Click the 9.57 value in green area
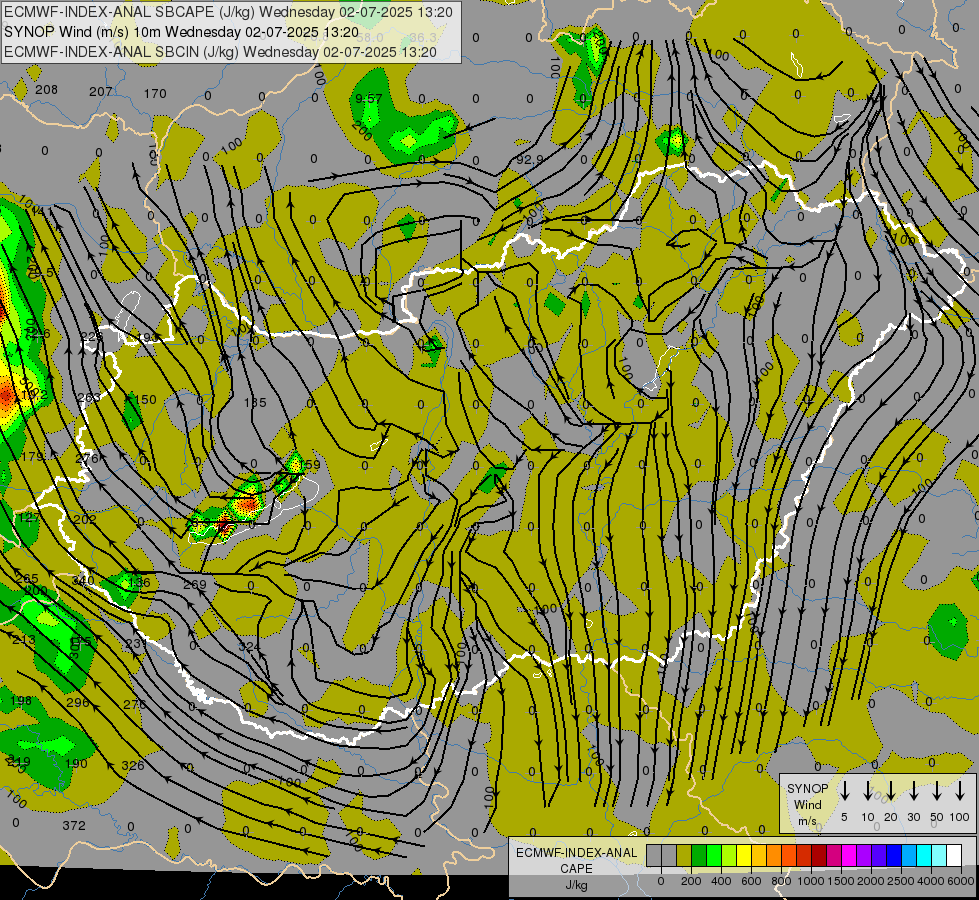Image resolution: width=979 pixels, height=900 pixels. point(368,99)
